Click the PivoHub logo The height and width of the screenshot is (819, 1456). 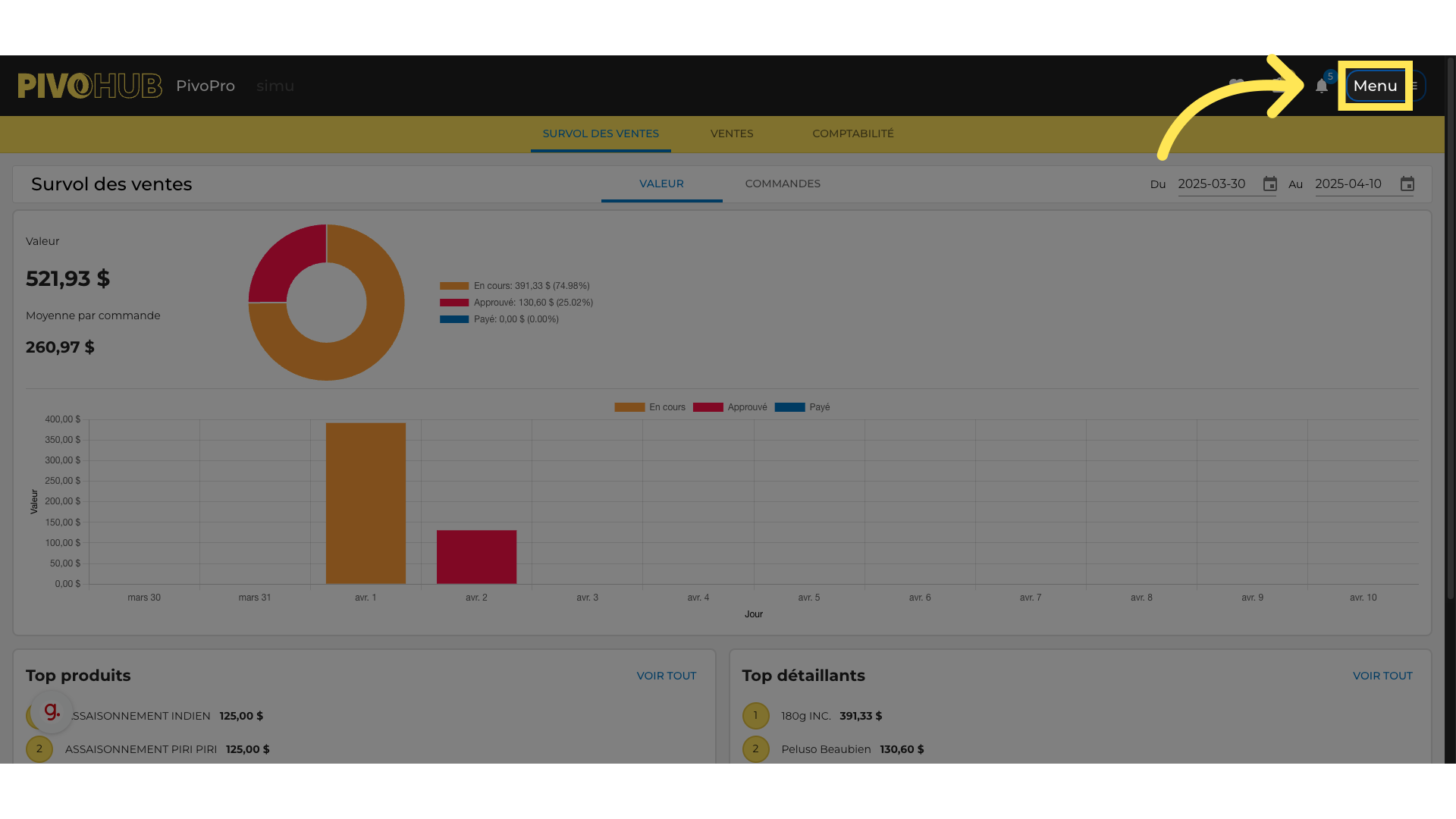(x=89, y=86)
